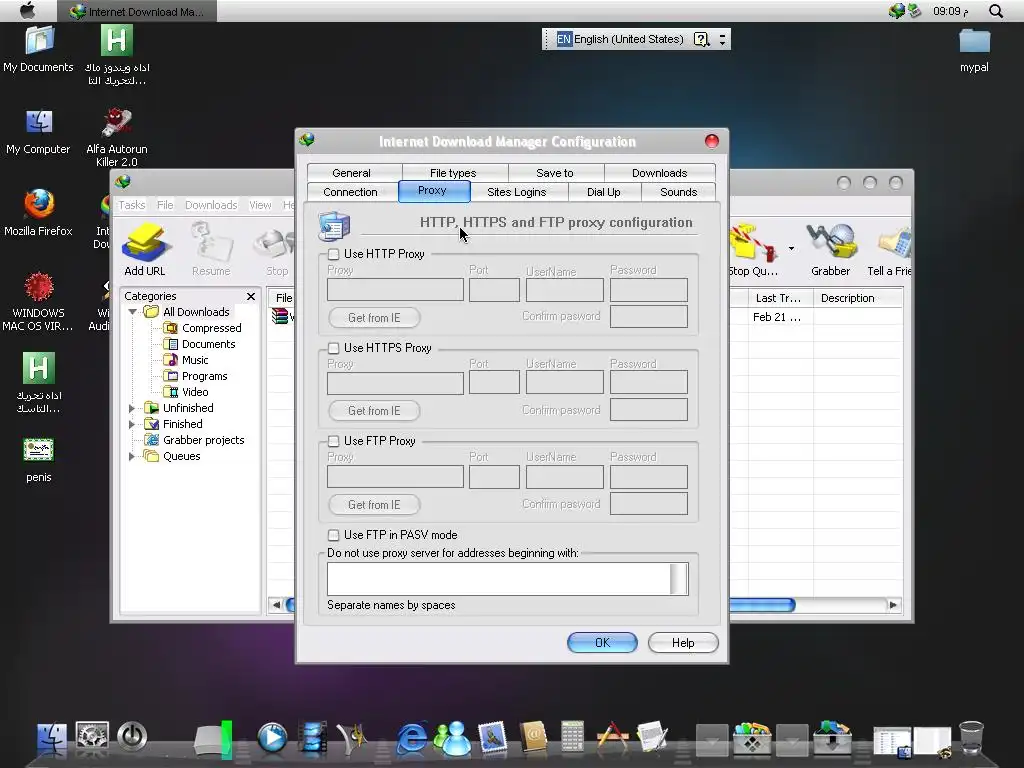Close the Categories panel
This screenshot has height=768, width=1024.
click(x=251, y=296)
